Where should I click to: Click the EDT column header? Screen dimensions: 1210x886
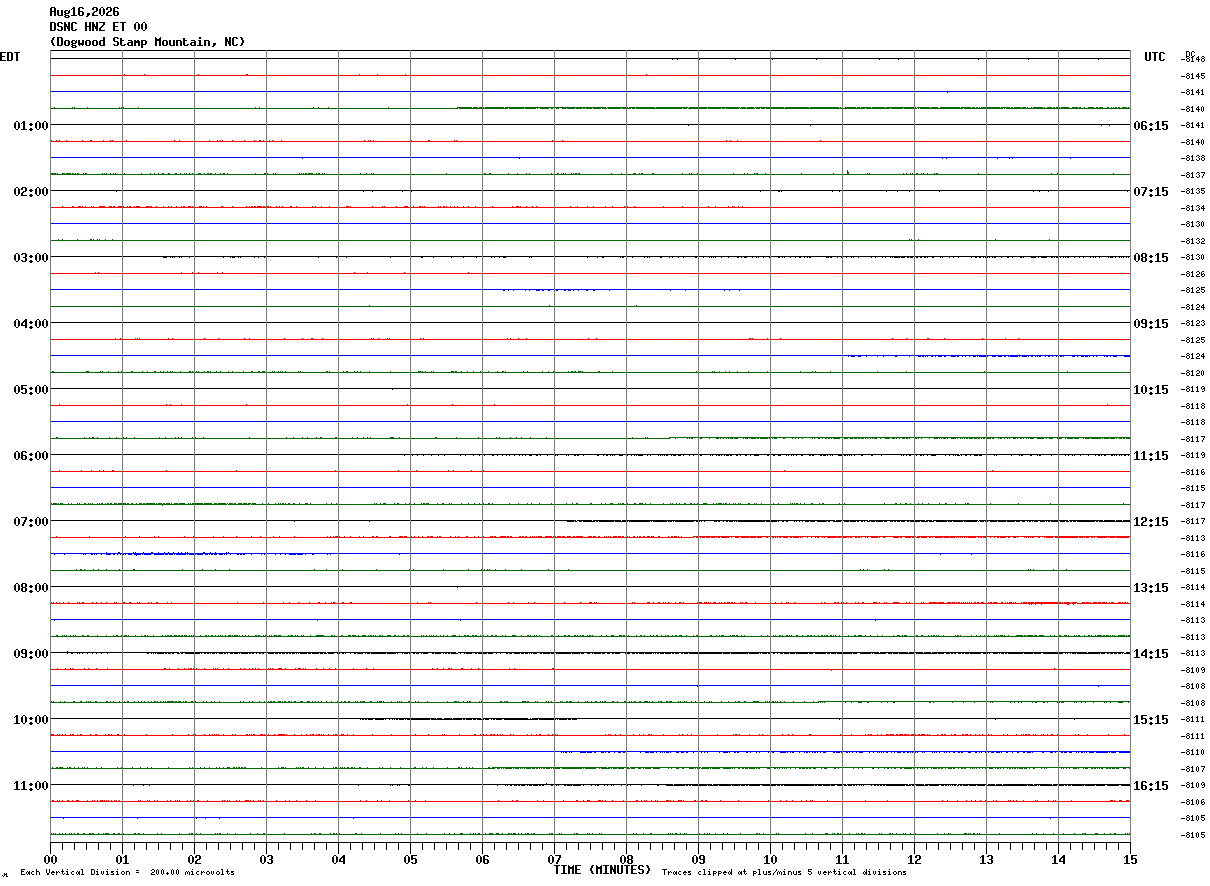click(x=10, y=57)
